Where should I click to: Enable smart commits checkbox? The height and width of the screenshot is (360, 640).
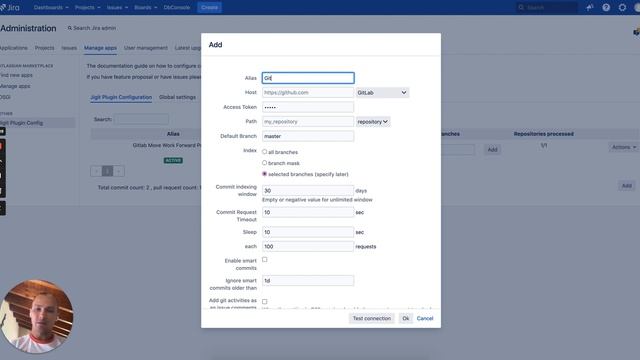(264, 260)
